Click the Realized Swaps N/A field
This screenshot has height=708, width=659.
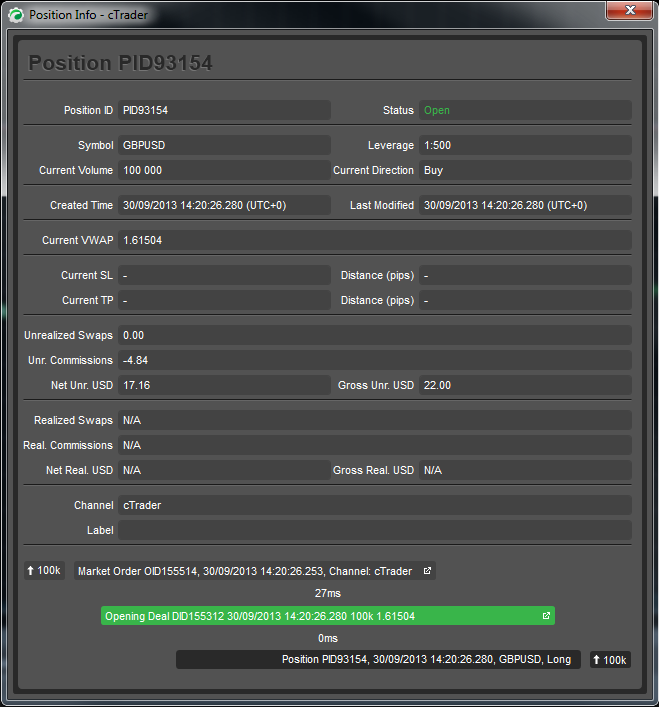(375, 420)
